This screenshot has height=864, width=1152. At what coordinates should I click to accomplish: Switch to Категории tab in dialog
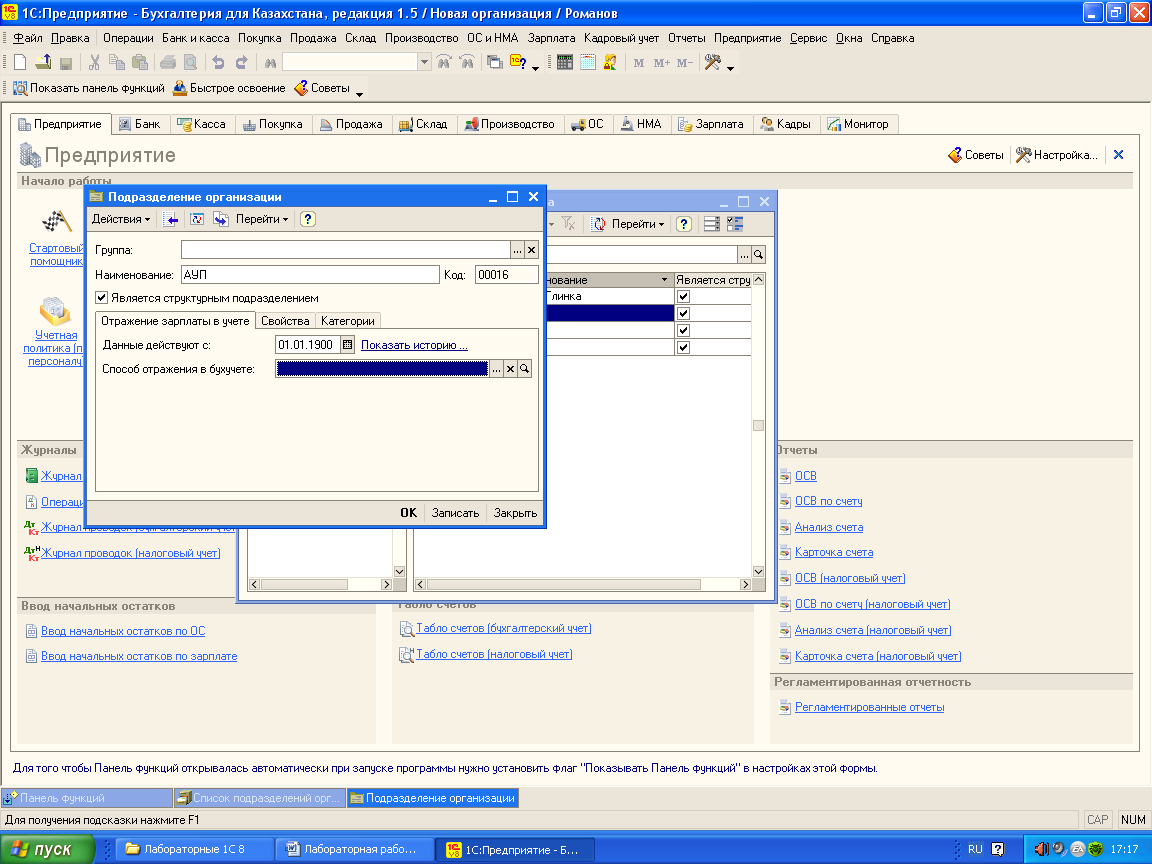coord(348,321)
